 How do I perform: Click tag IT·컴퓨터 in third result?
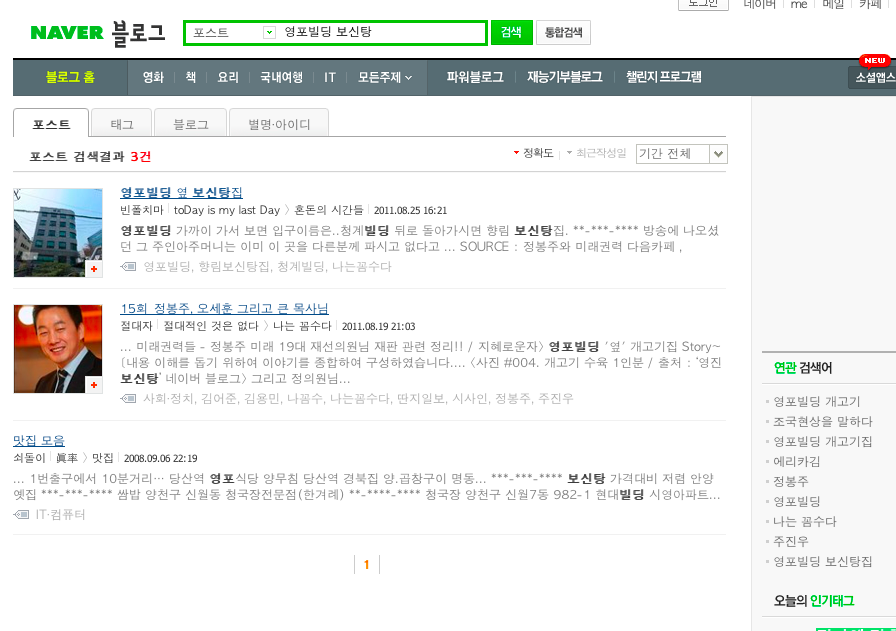click(61, 514)
